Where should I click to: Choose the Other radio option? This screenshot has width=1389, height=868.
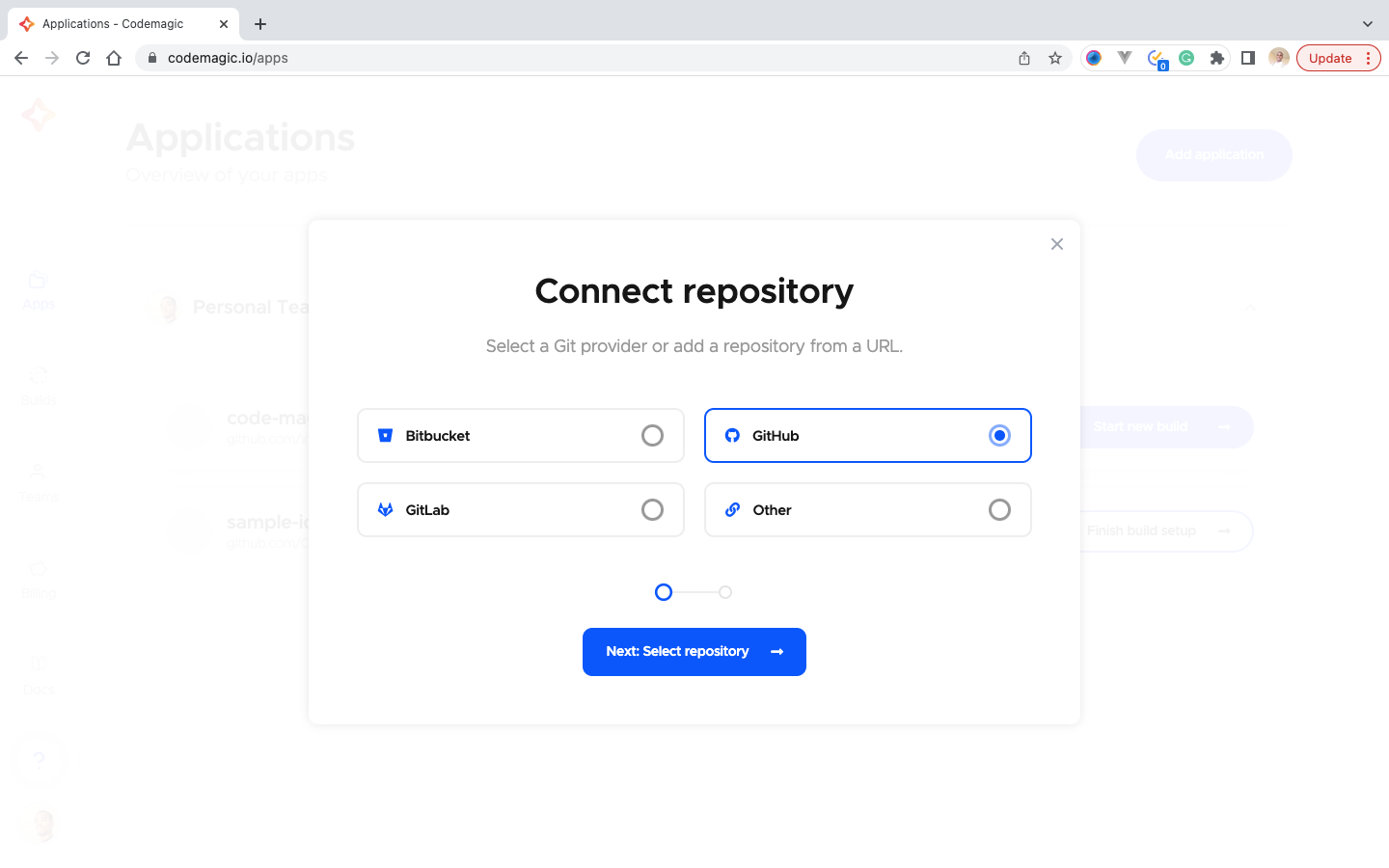click(999, 510)
